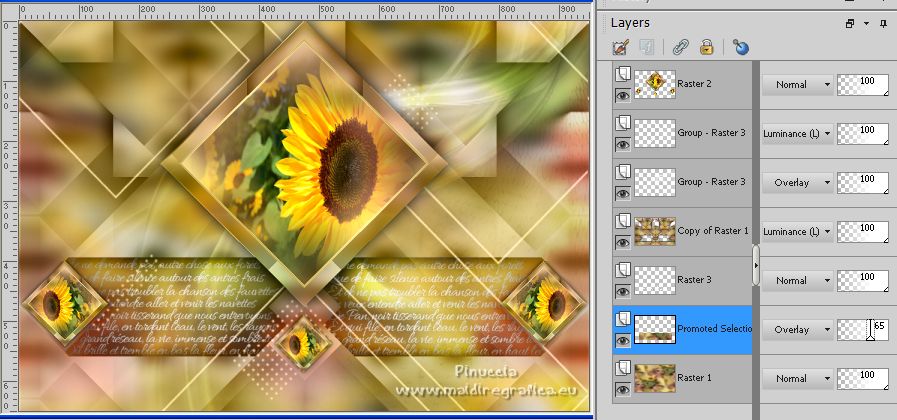Click the New Raster Layer paintbrush icon
This screenshot has height=420, width=897.
(621, 47)
